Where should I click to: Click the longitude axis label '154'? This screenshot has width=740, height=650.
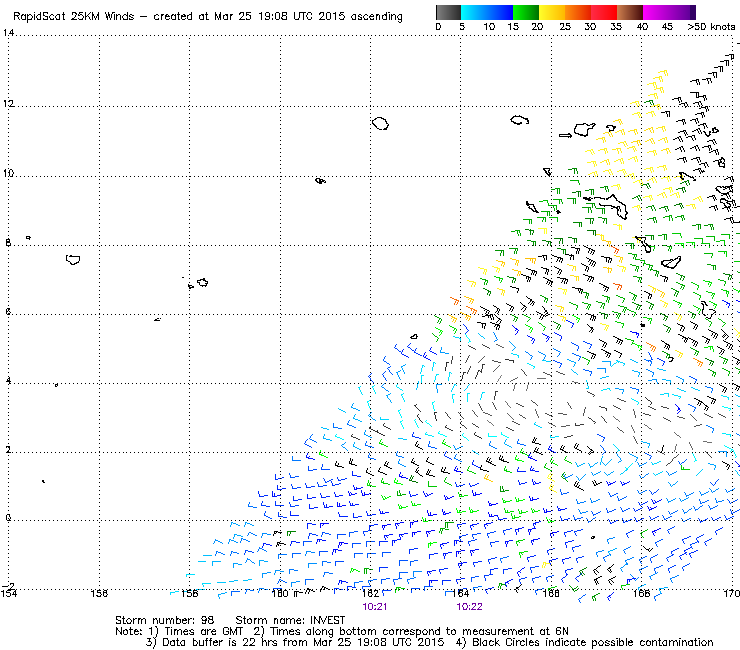[x=8, y=593]
